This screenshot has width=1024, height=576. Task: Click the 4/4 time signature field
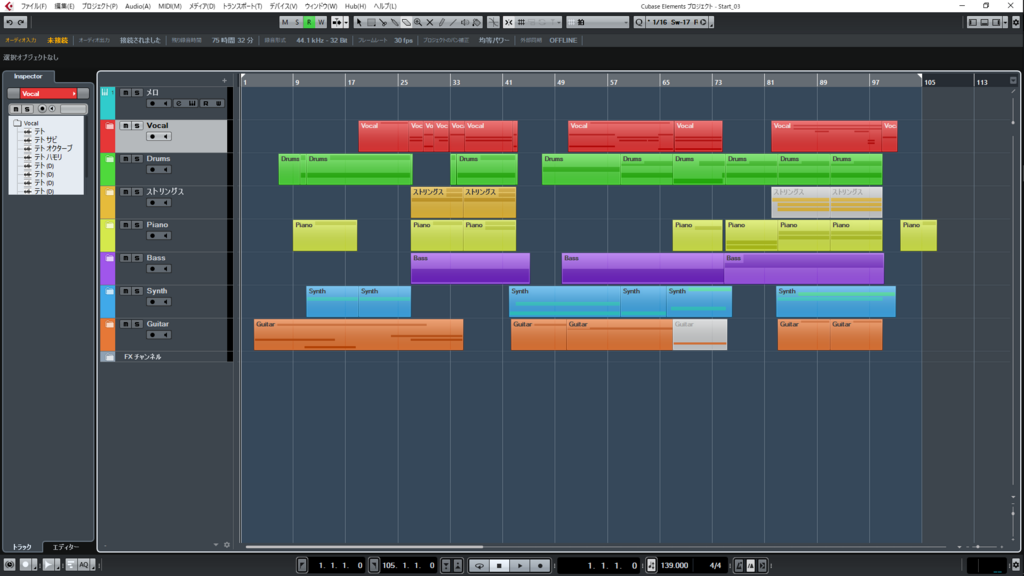pyautogui.click(x=715, y=566)
